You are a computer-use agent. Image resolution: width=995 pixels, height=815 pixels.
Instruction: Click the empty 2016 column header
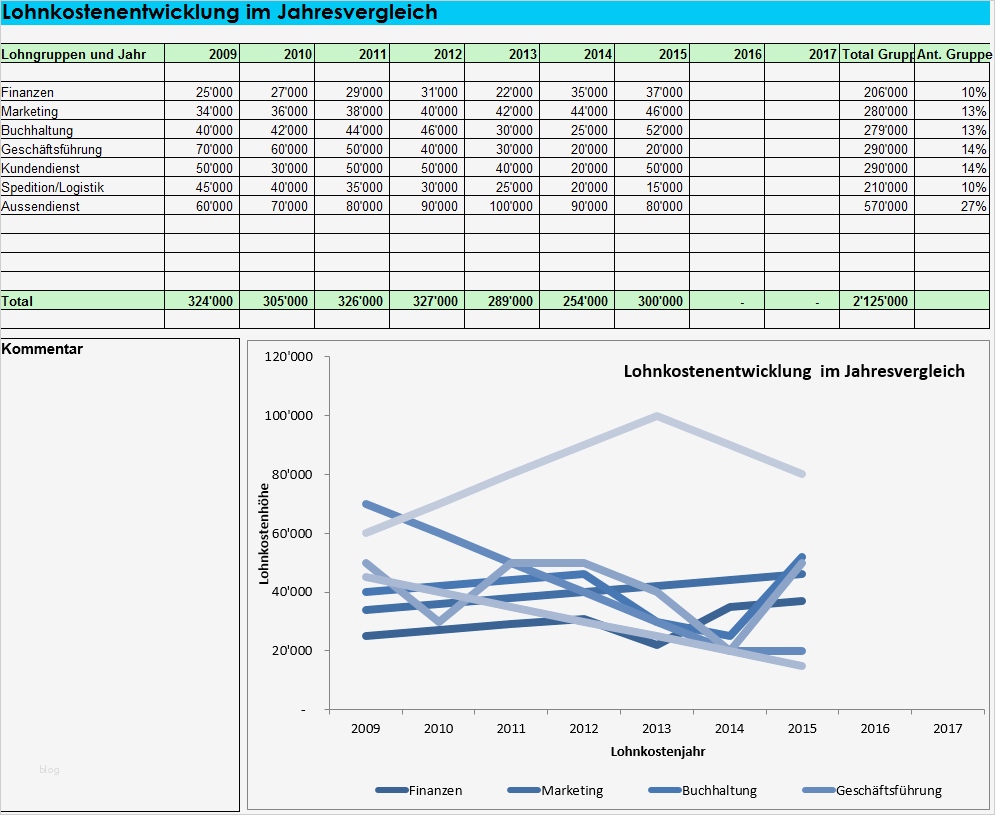[x=740, y=55]
